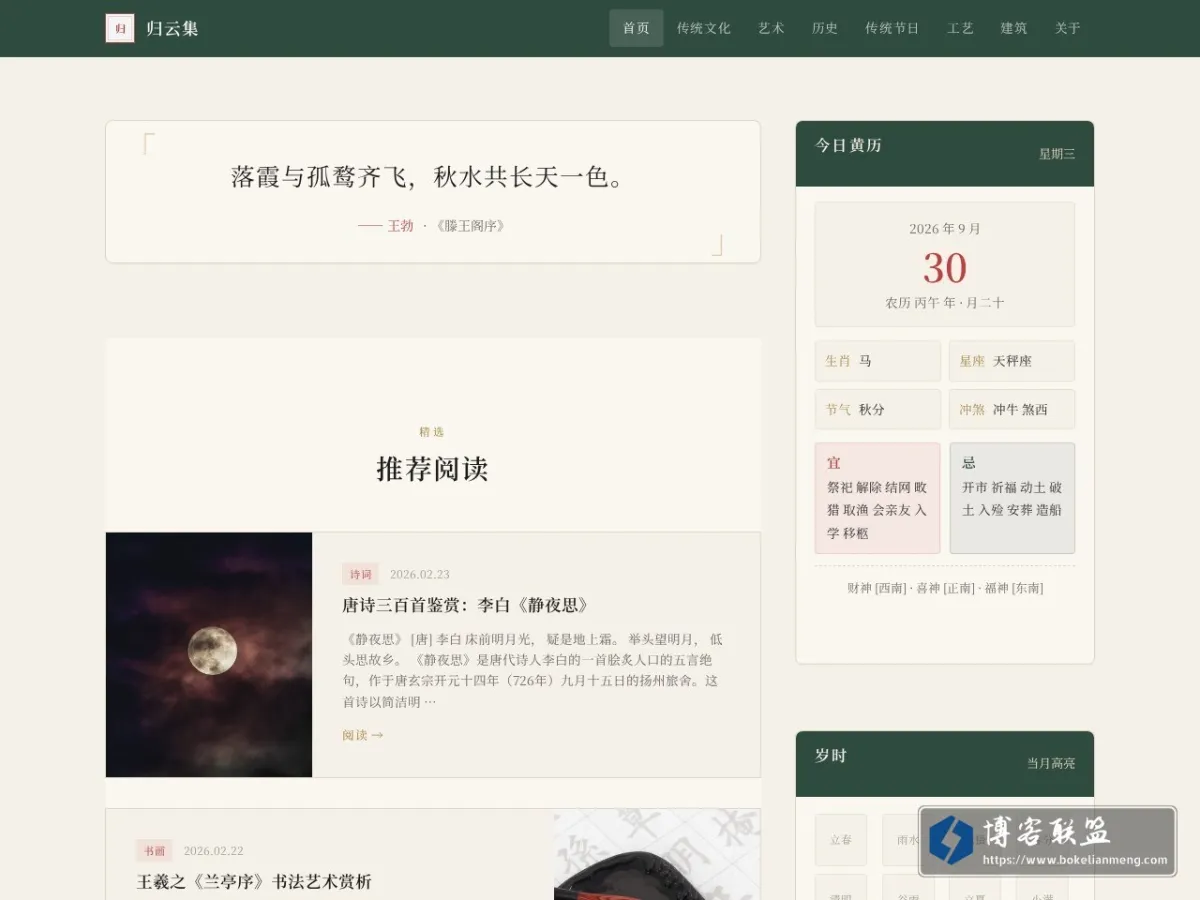Select the 立春 solar term tile

click(841, 840)
